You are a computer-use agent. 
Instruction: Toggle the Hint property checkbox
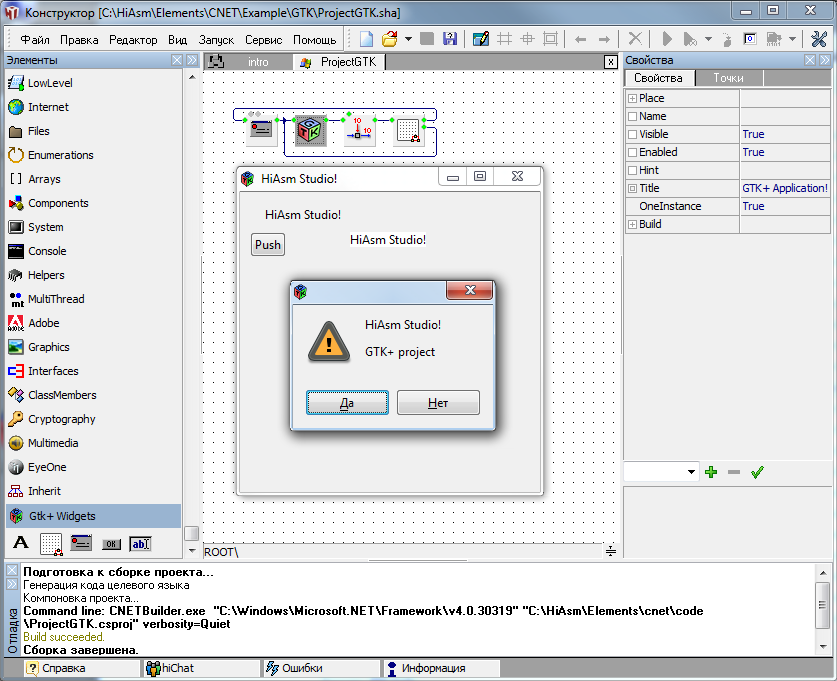(632, 170)
